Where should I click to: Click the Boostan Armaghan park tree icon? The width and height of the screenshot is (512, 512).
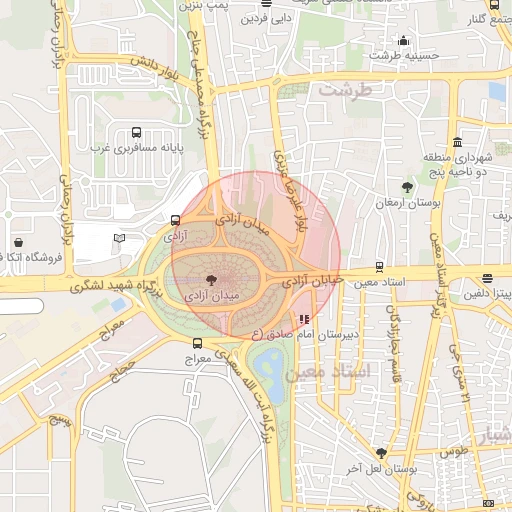407,188
